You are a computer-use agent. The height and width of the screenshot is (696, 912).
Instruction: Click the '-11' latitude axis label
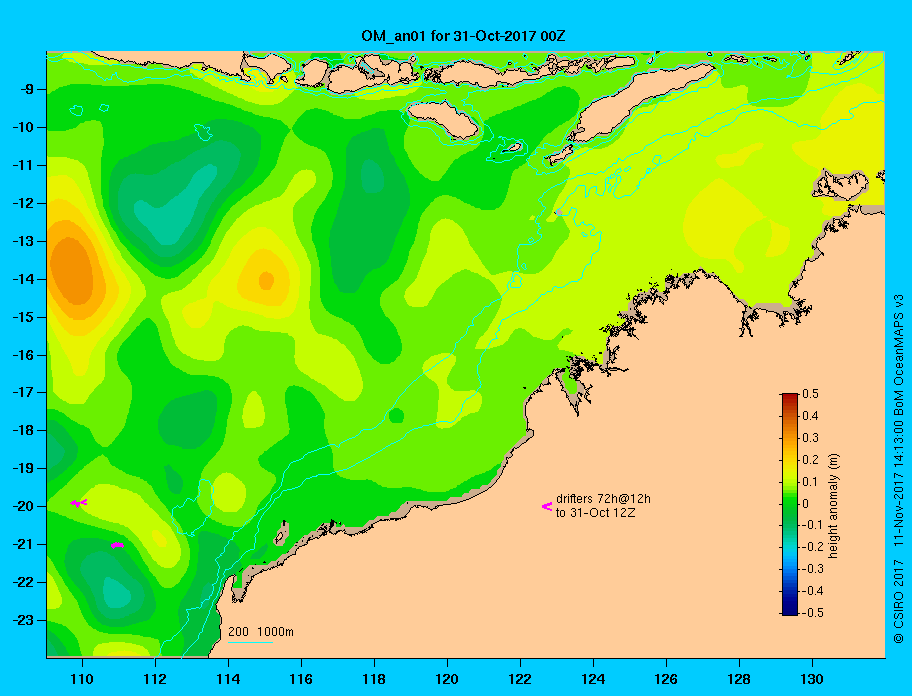[24, 166]
